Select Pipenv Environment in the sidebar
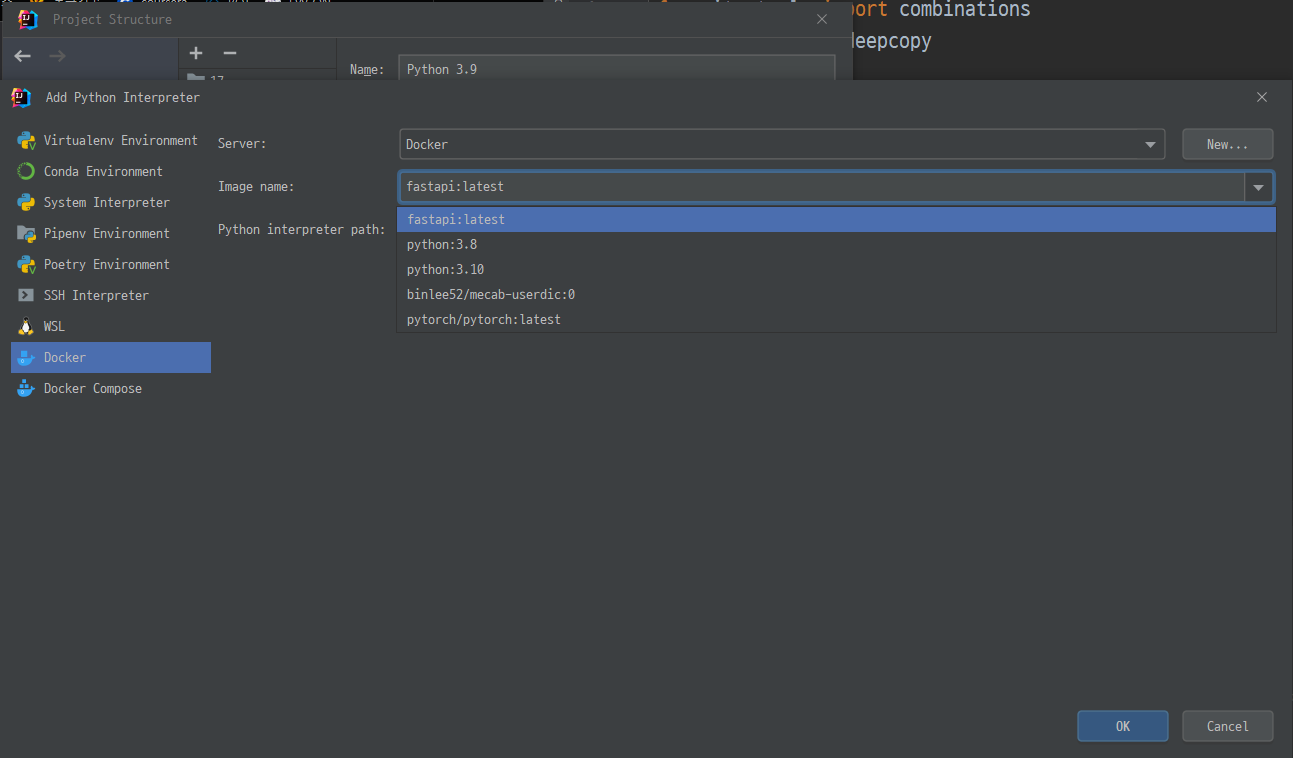The height and width of the screenshot is (758, 1293). pos(111,233)
